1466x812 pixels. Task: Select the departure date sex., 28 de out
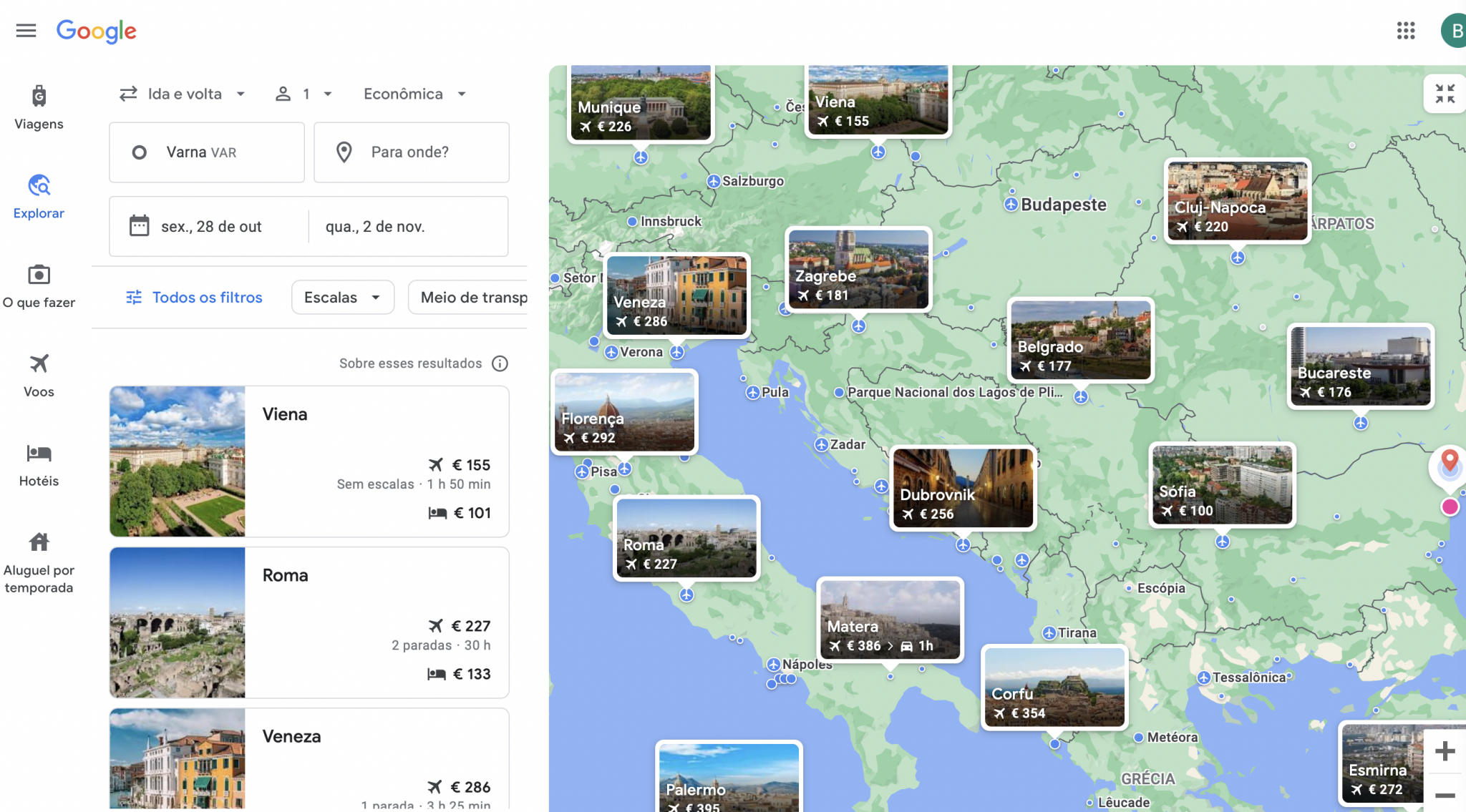click(210, 227)
